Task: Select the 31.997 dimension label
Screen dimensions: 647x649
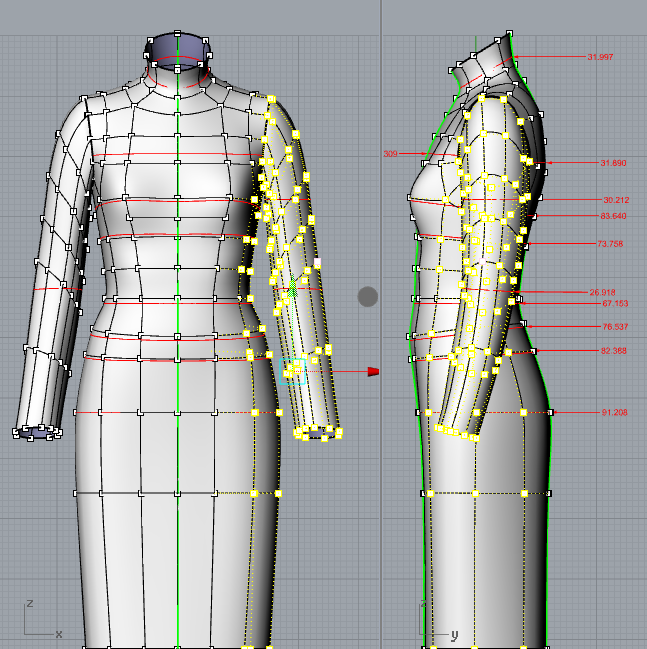Action: click(x=600, y=57)
